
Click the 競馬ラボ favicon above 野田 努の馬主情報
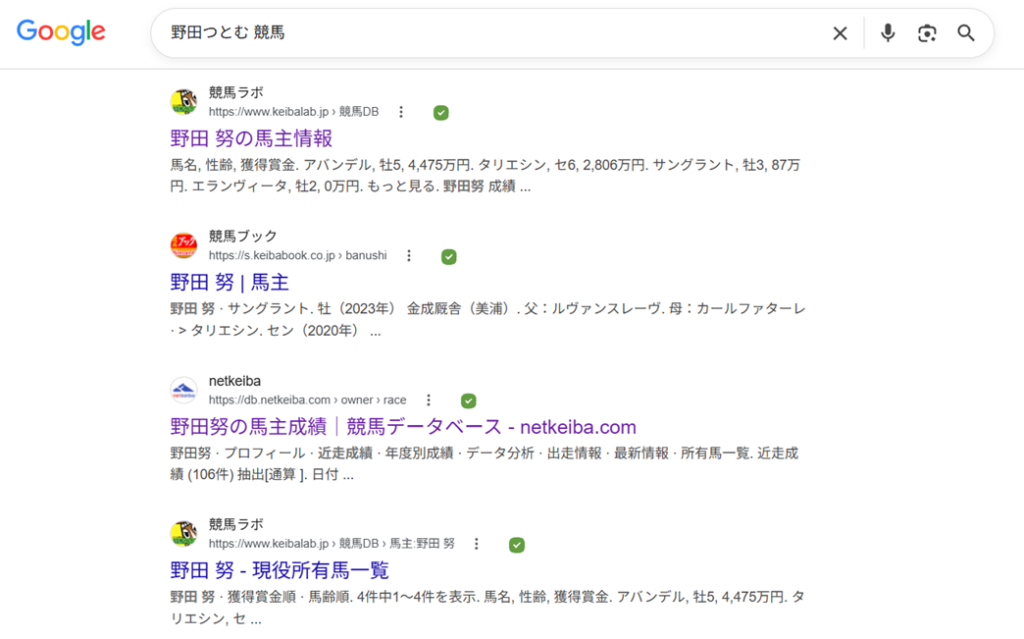pos(184,101)
